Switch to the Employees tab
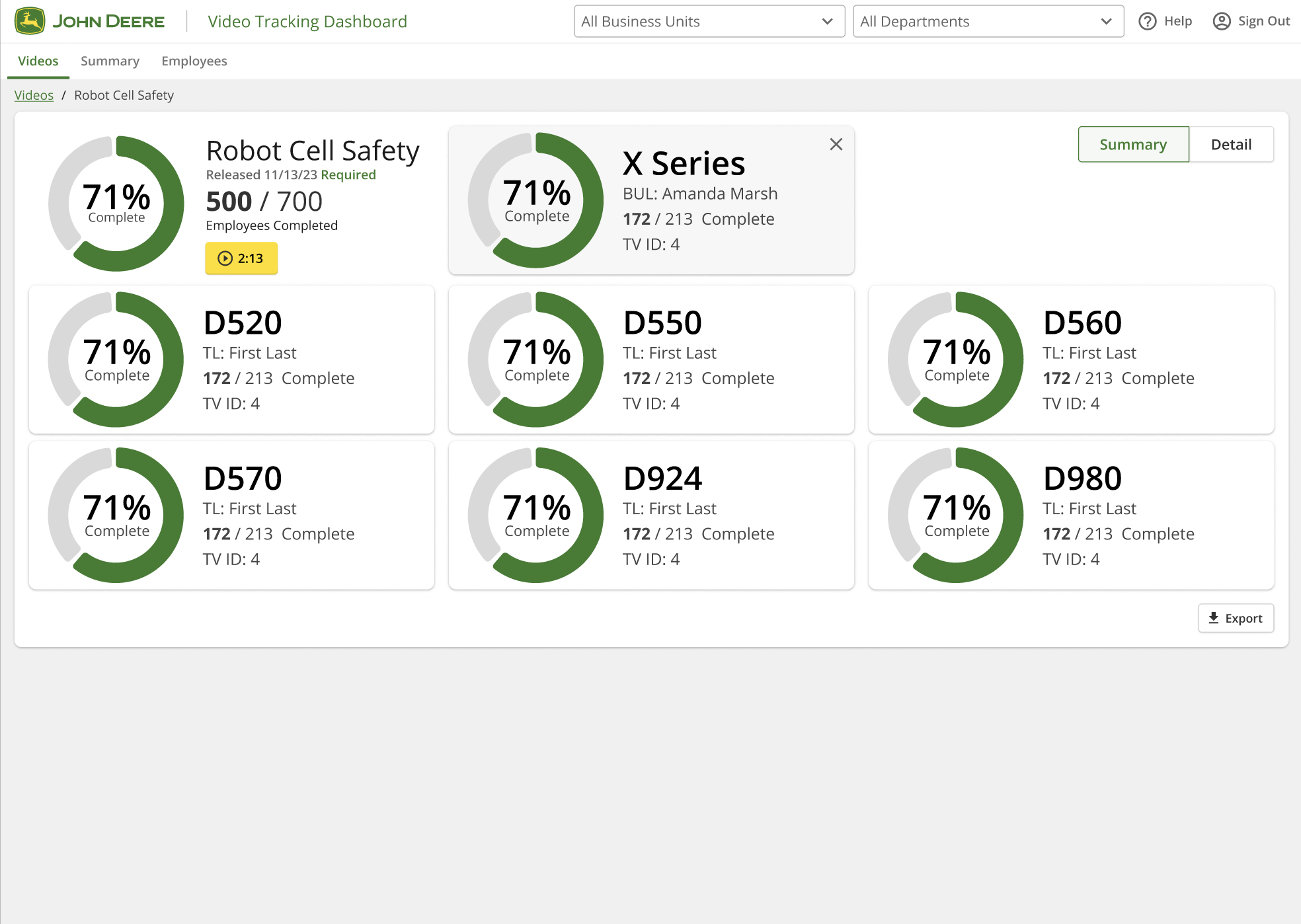This screenshot has height=924, width=1301. (194, 61)
